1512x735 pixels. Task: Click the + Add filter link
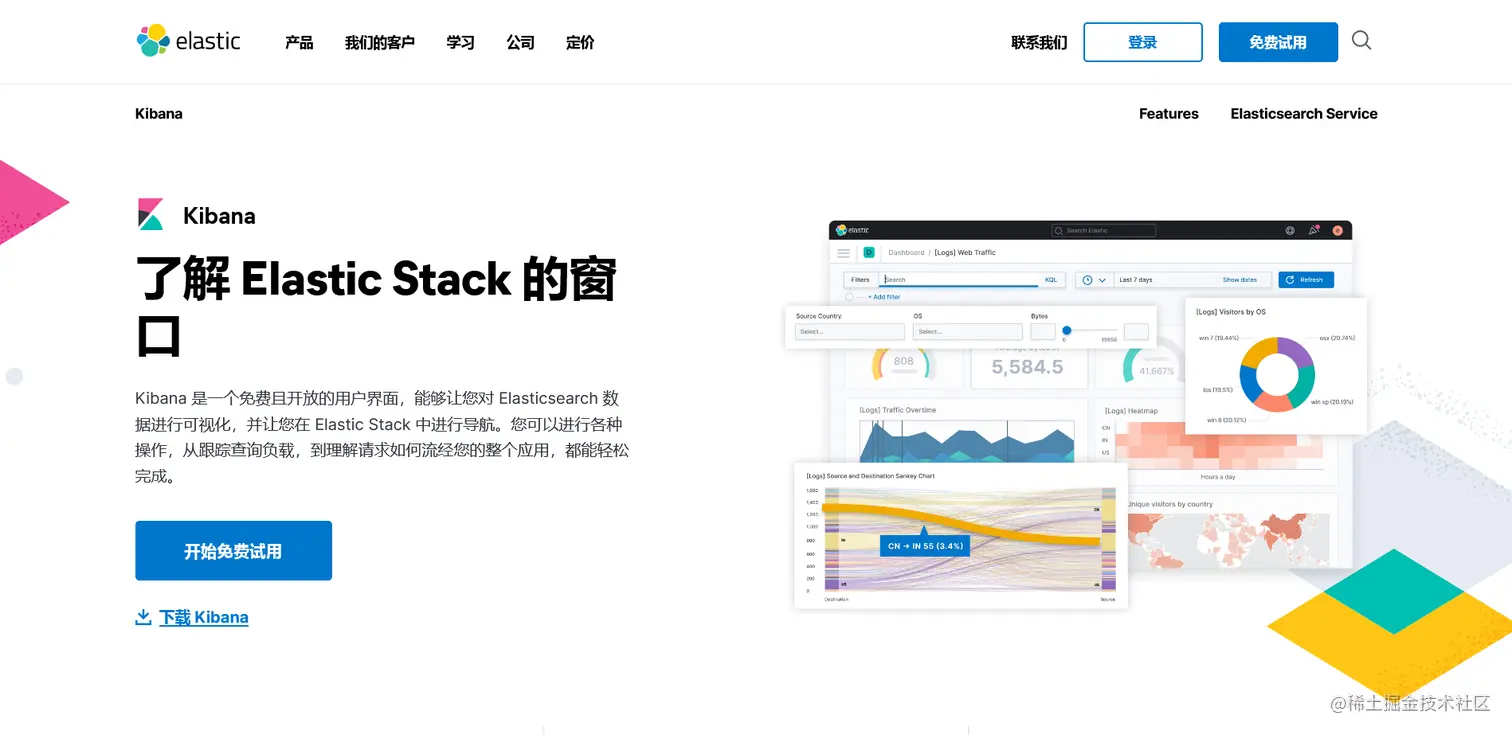point(883,297)
